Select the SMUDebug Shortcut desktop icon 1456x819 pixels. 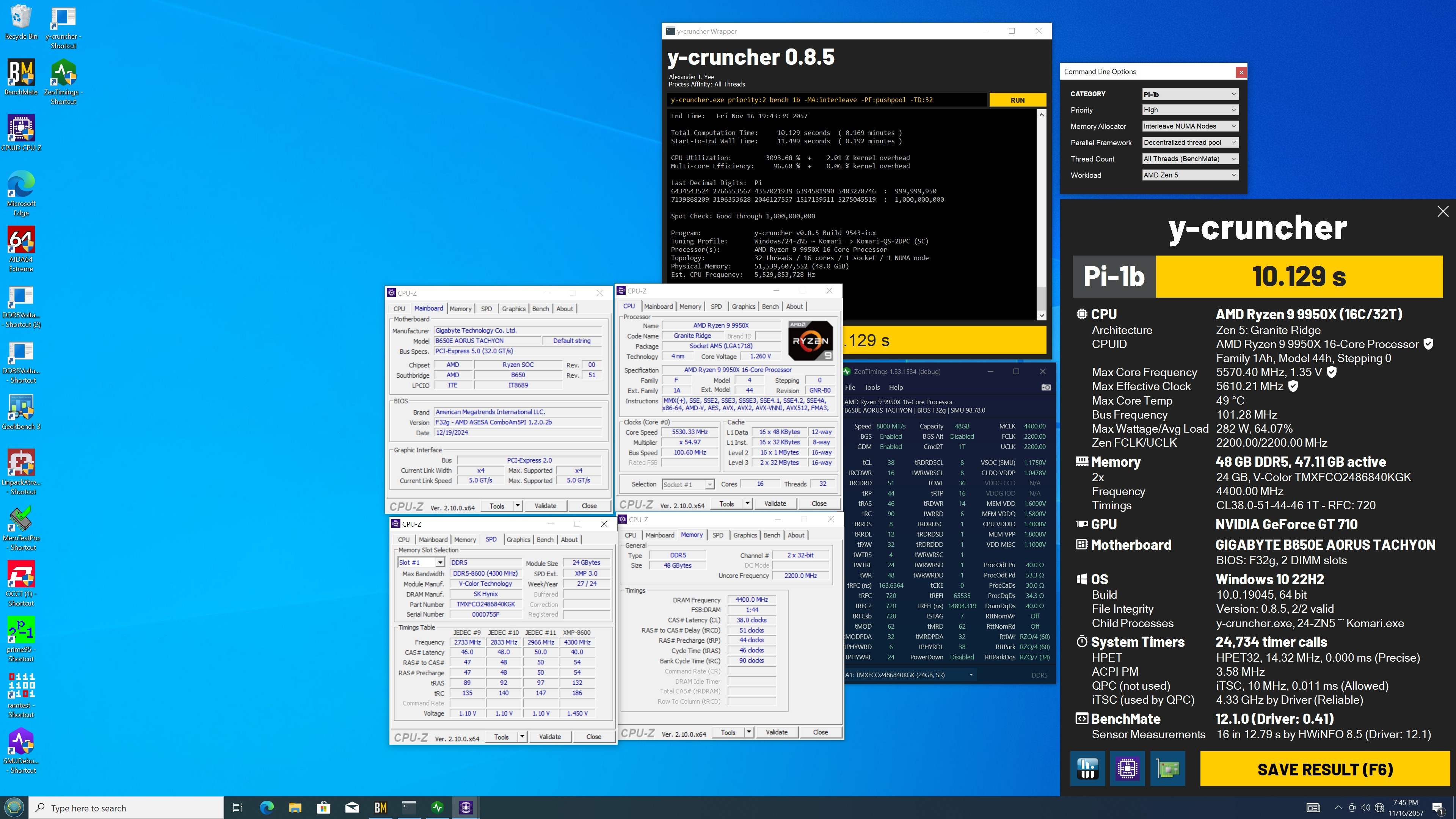[x=21, y=751]
